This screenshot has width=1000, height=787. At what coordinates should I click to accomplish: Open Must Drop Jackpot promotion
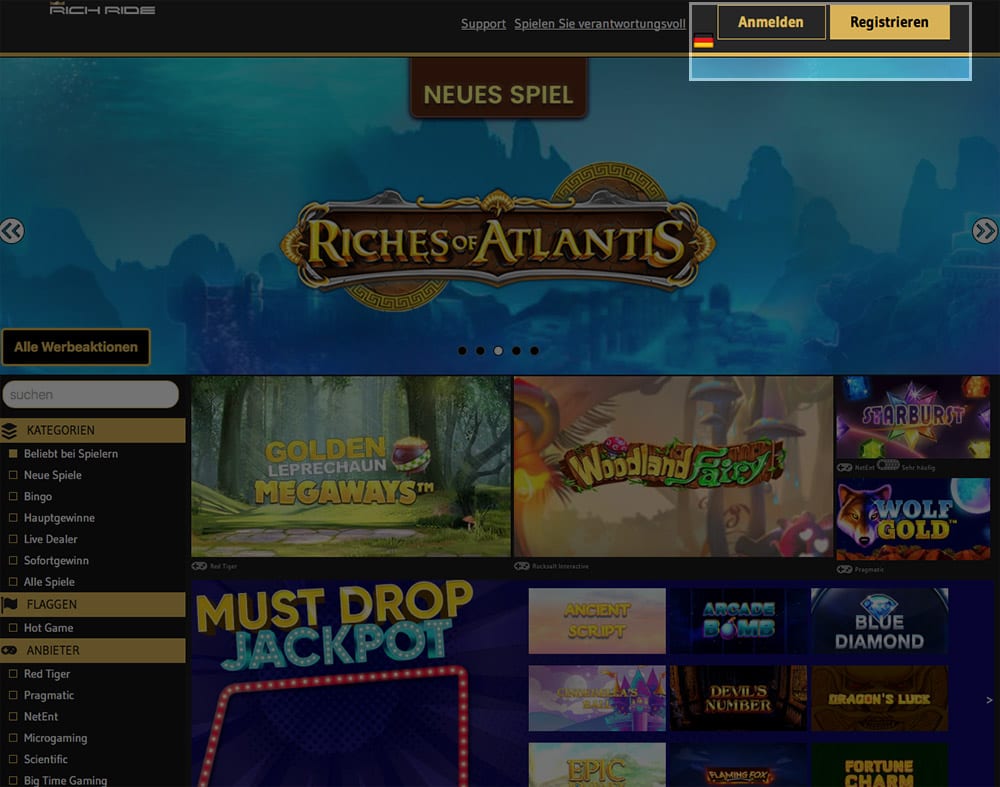pos(336,682)
